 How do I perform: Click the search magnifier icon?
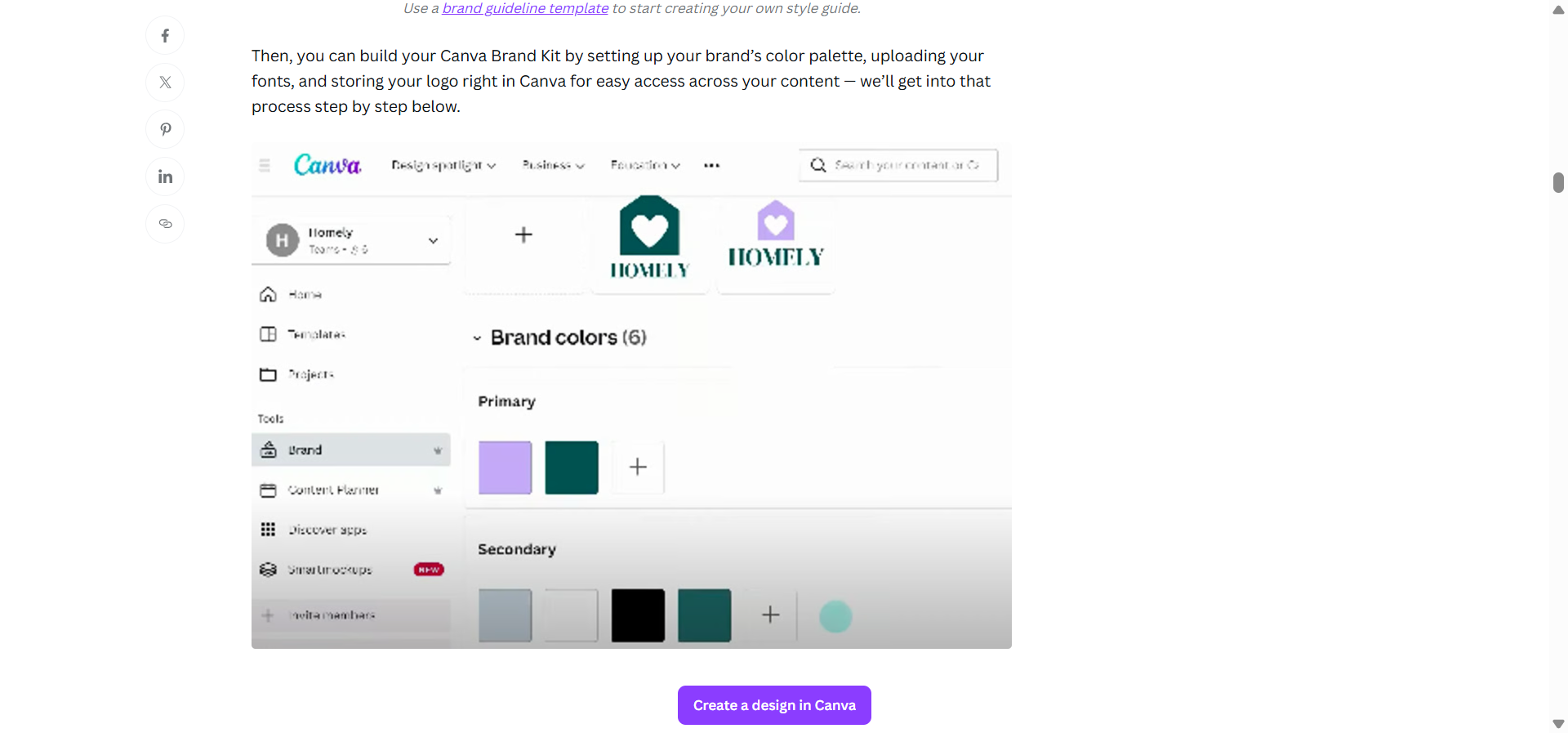click(817, 165)
